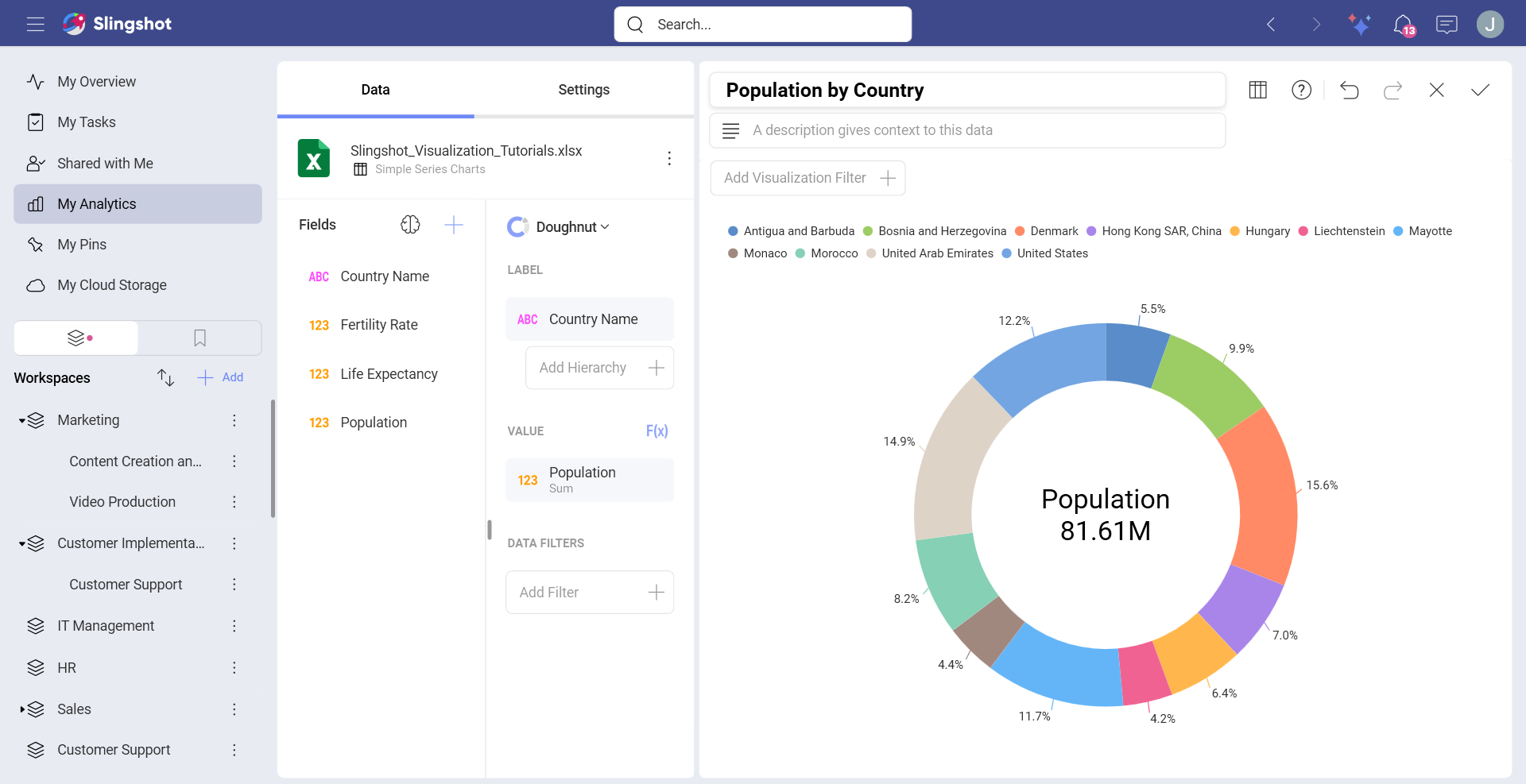Open Video Production options menu
The height and width of the screenshot is (784, 1526).
234,502
